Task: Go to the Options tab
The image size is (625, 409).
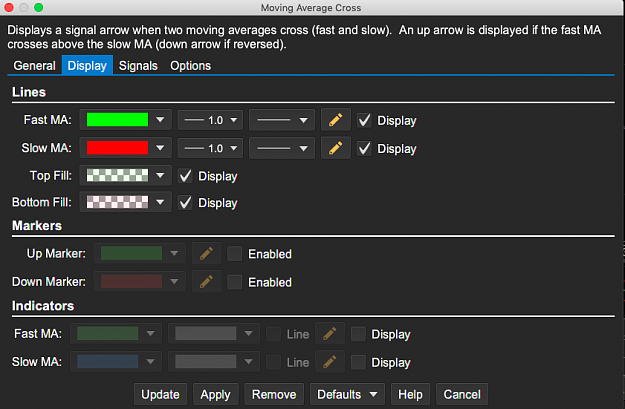Action: point(191,65)
